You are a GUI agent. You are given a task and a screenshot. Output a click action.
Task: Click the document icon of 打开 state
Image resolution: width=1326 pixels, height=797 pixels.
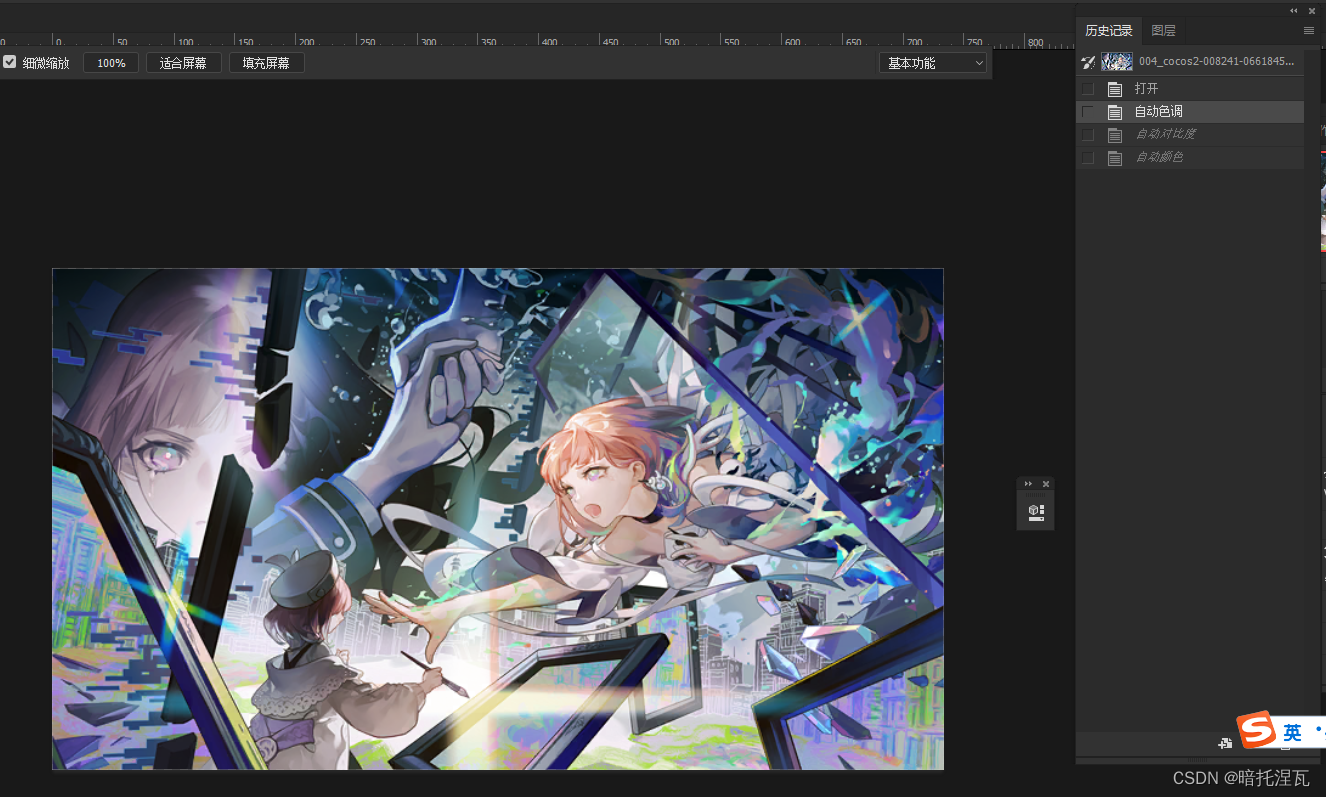coord(1115,89)
